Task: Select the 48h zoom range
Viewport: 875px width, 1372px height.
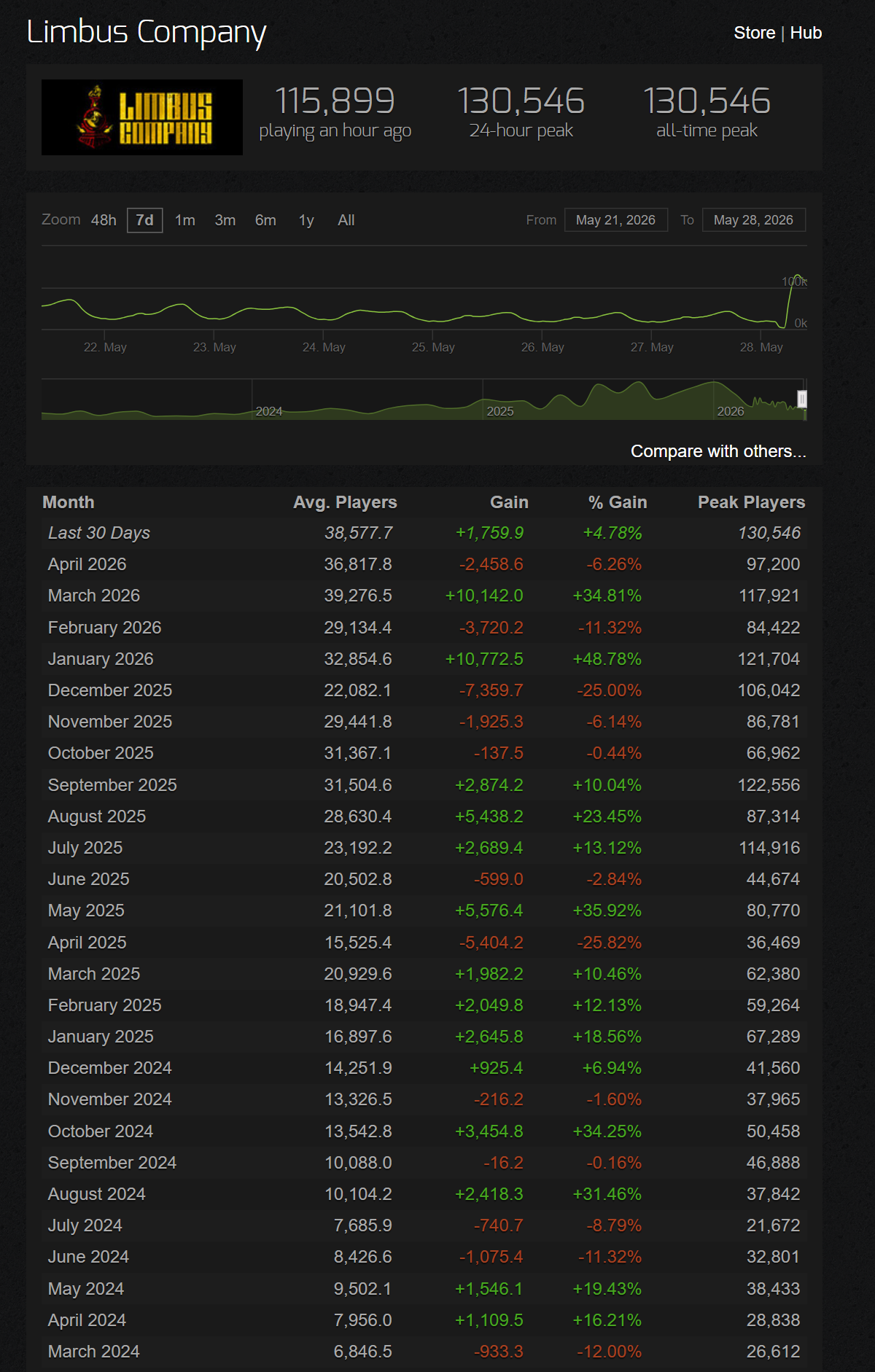Action: point(104,220)
